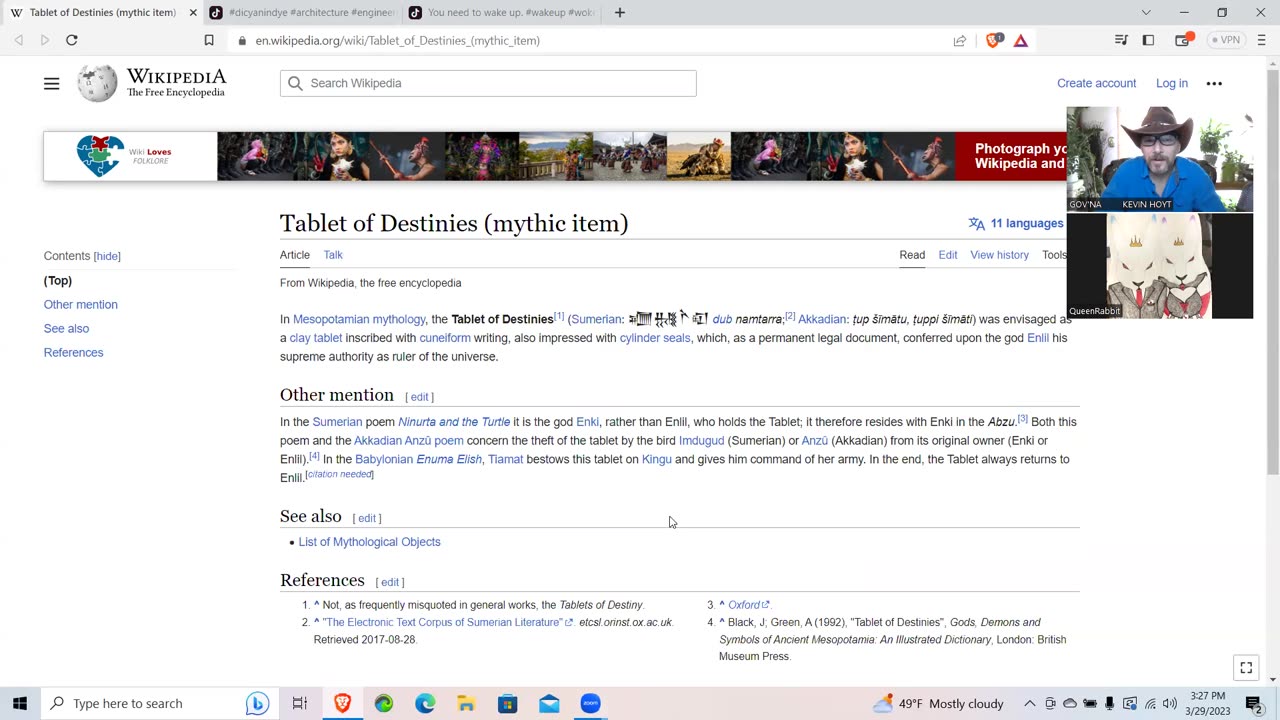Click Kevin Hoyt's video thumbnail
Screen dimensions: 1280x720
pyautogui.click(x=1159, y=159)
